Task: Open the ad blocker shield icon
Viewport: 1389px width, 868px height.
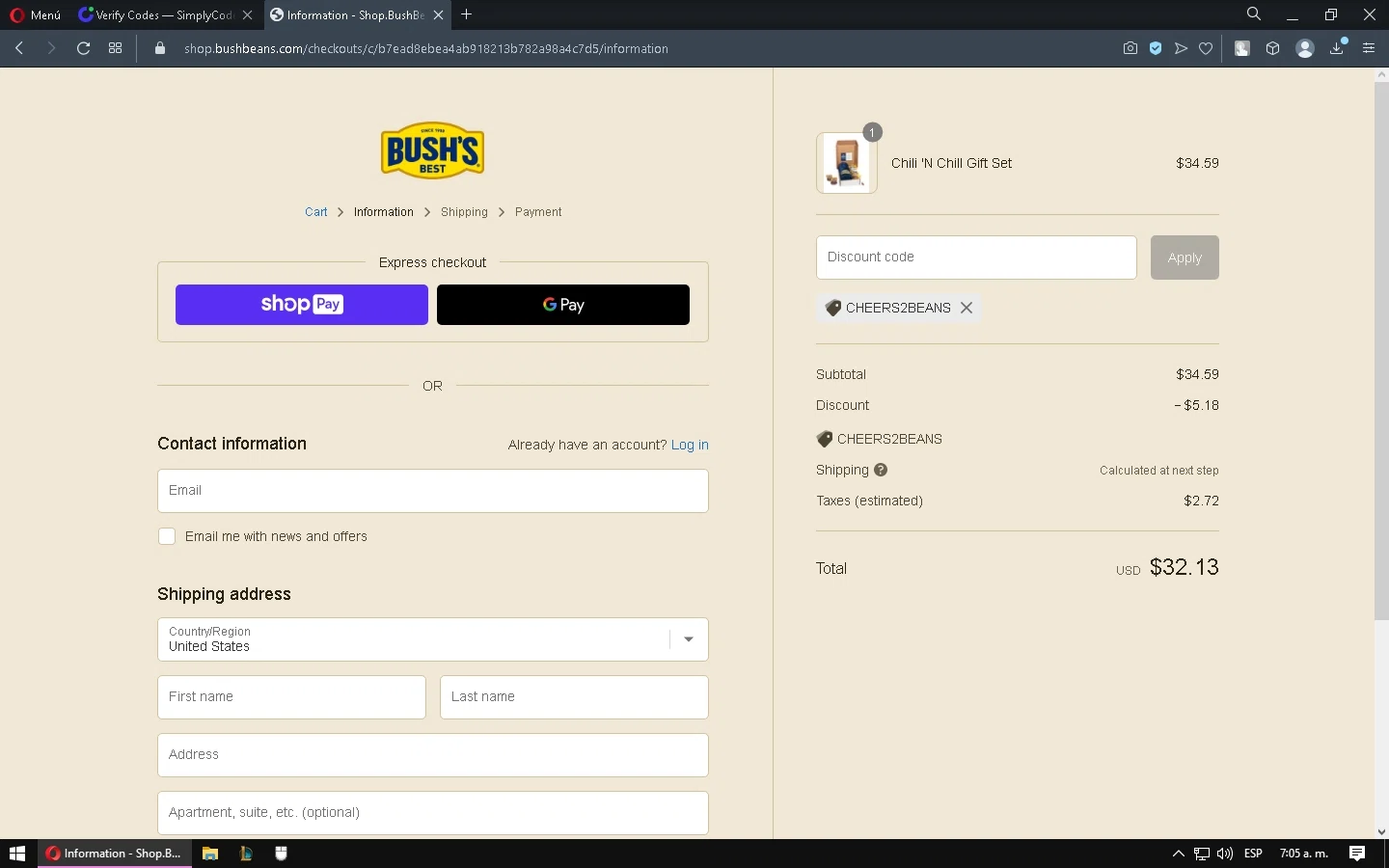Action: pos(1156,48)
